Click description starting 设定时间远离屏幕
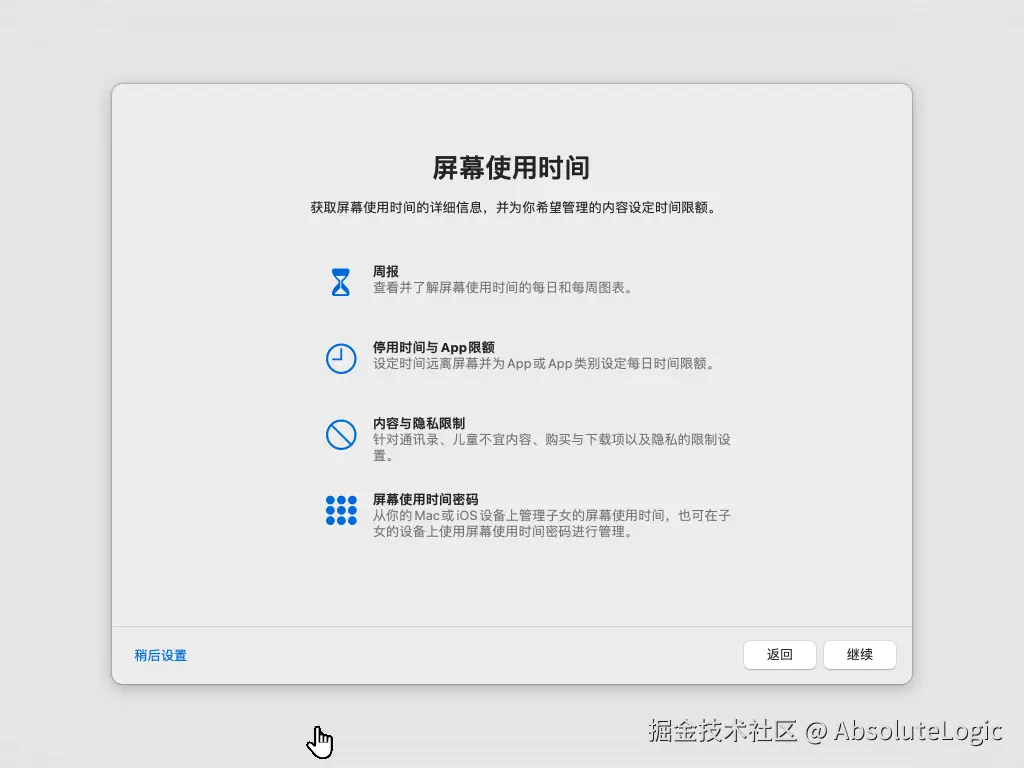The height and width of the screenshot is (768, 1024). click(545, 363)
